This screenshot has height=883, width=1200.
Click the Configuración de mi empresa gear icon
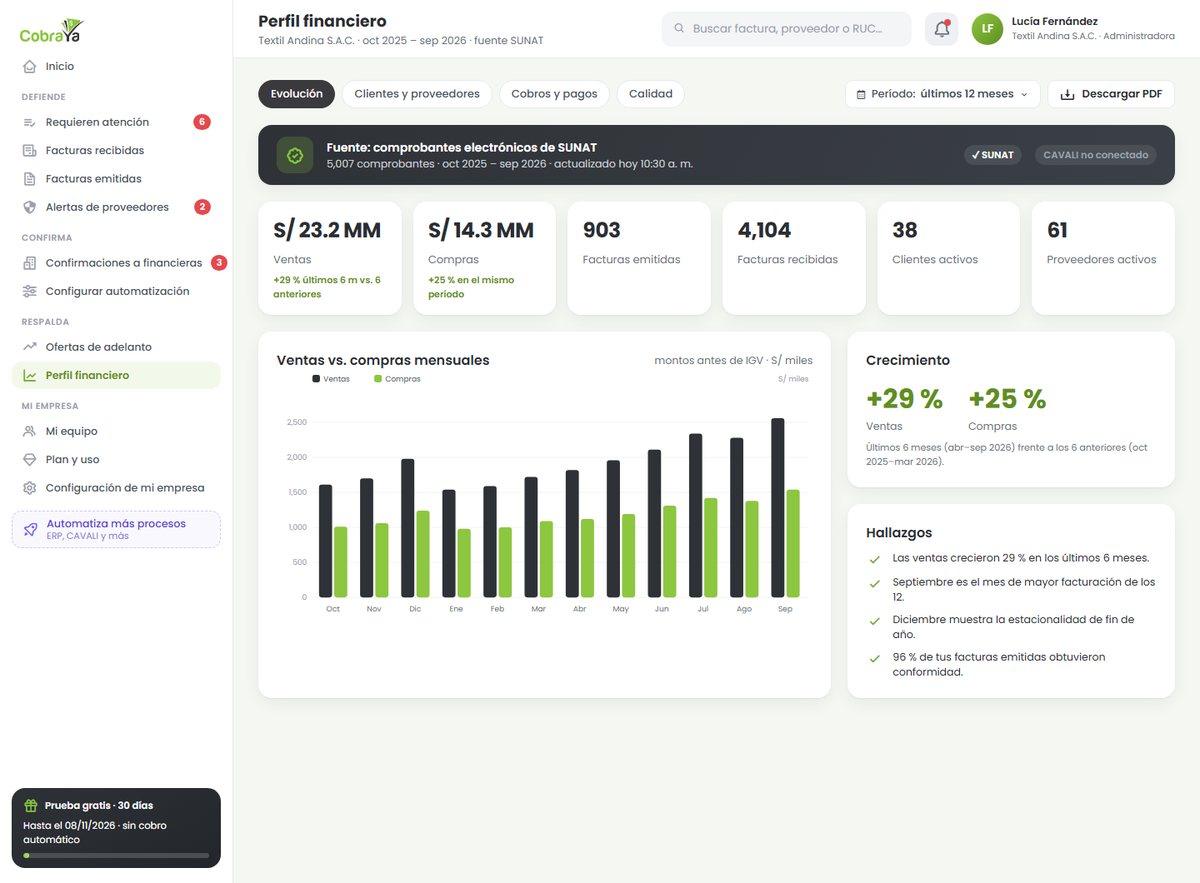30,488
